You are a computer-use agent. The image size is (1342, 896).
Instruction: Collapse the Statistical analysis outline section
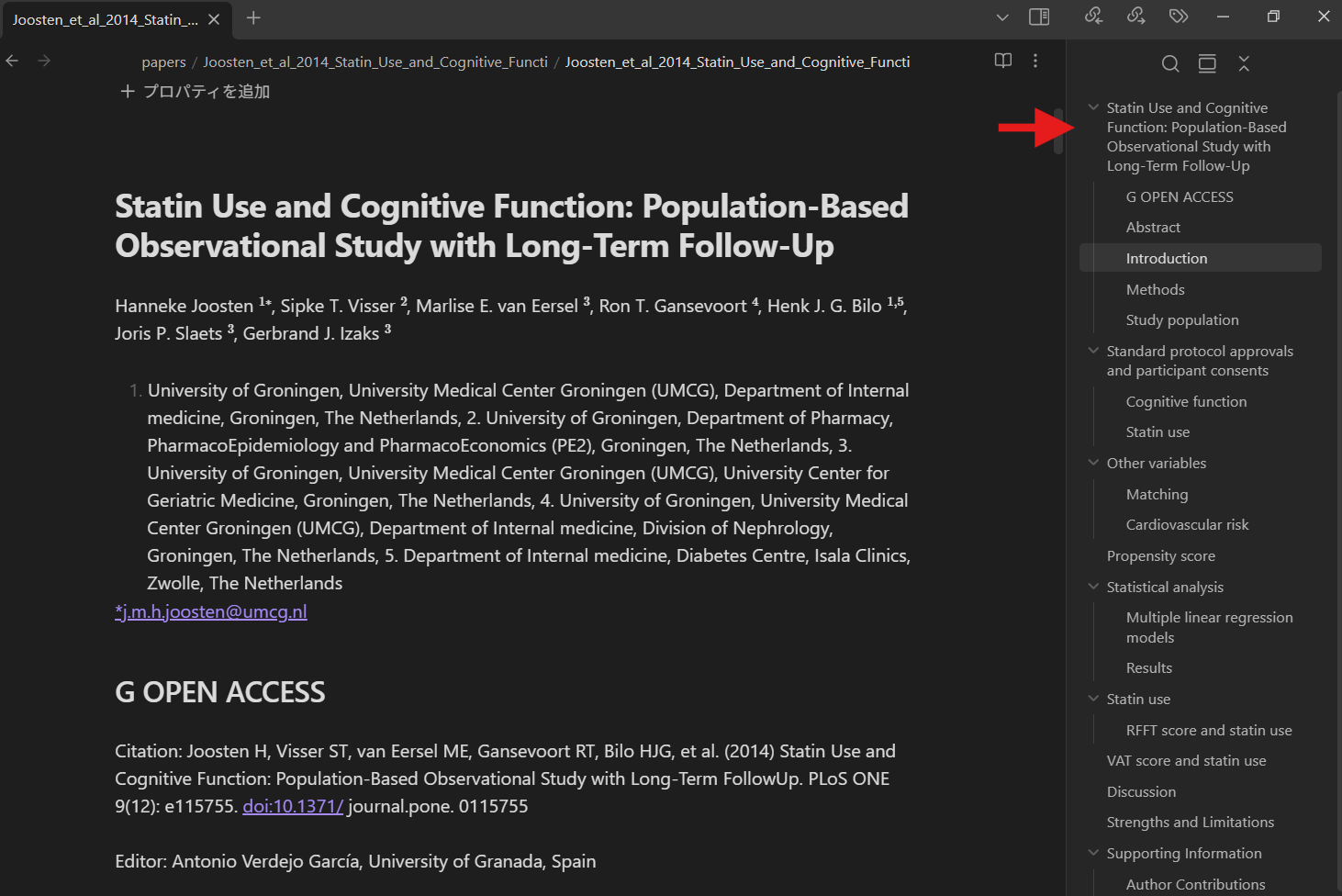point(1093,587)
